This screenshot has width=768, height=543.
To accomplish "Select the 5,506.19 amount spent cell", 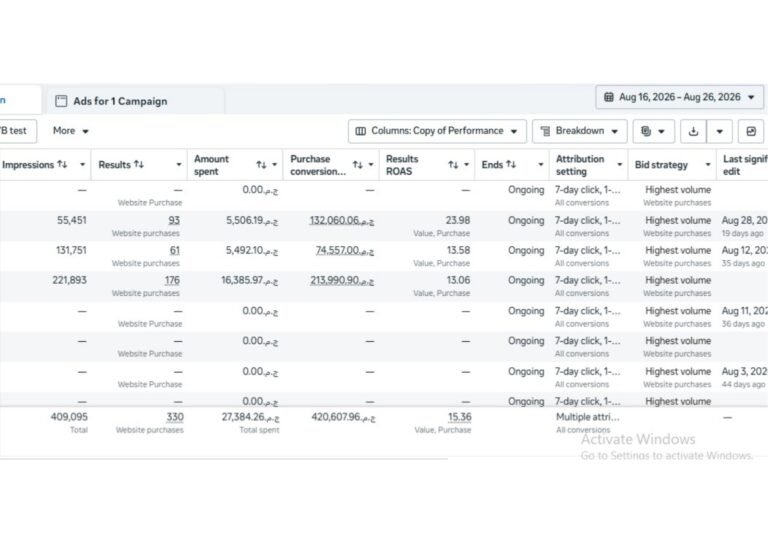I will tap(252, 220).
